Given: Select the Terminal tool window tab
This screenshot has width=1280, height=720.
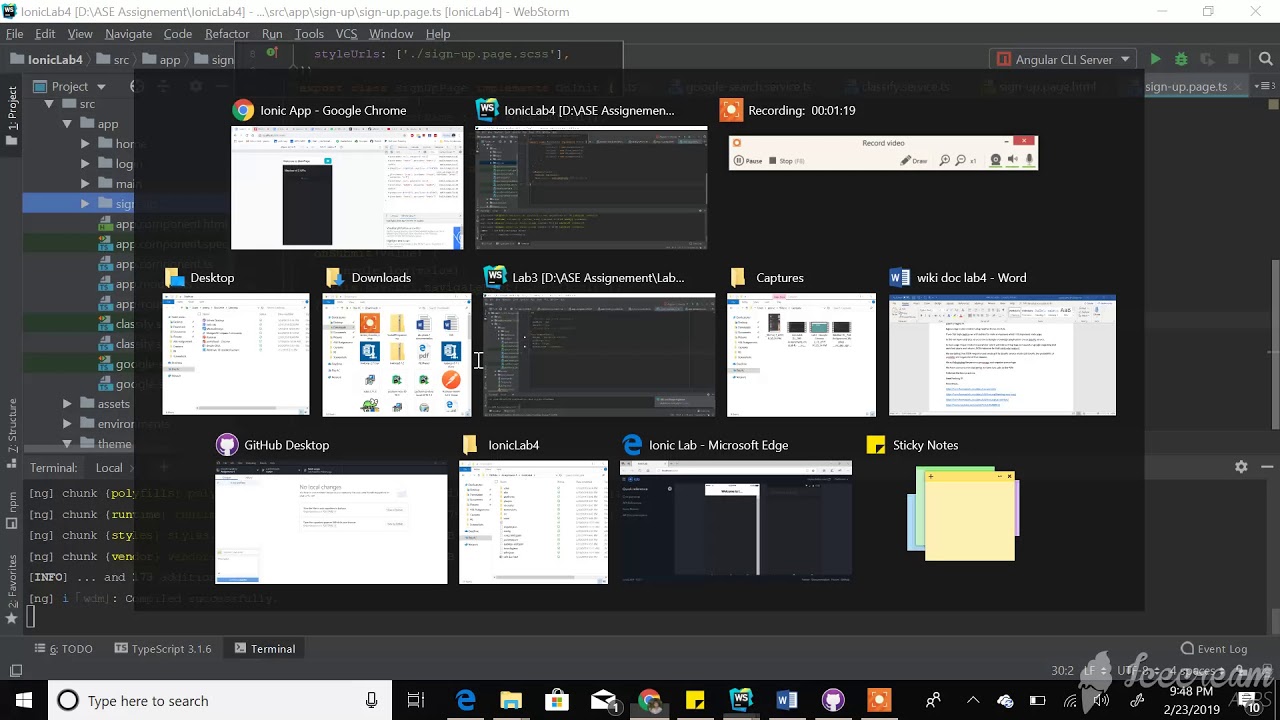Looking at the screenshot, I should click(264, 649).
